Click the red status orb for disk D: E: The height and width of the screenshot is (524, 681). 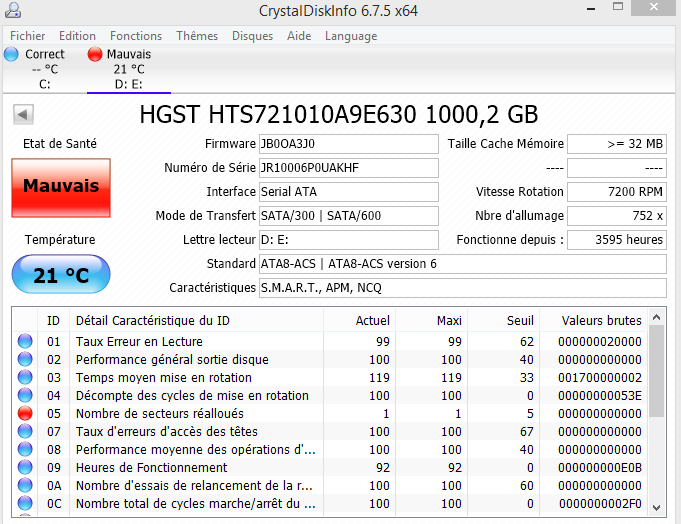click(95, 54)
